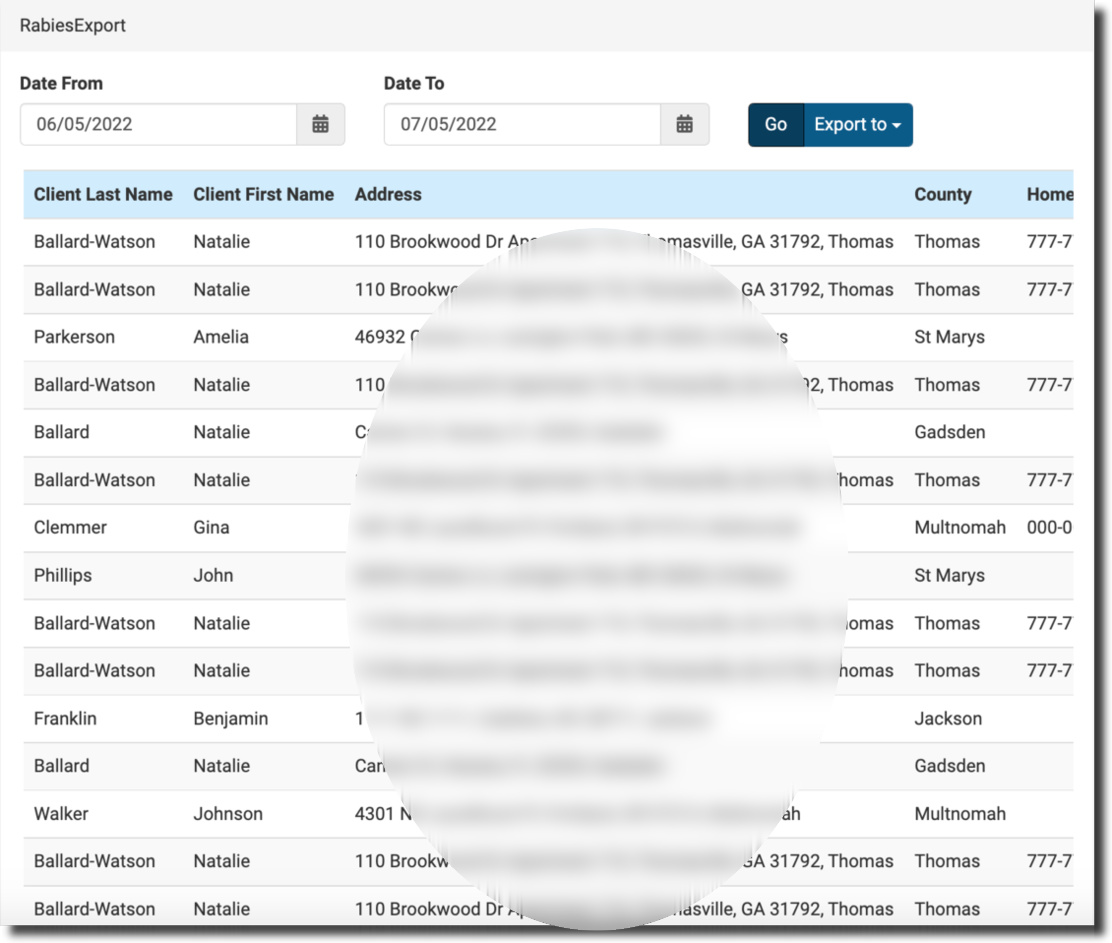Click the Go button
Viewport: 1112px width, 943px height.
(776, 124)
